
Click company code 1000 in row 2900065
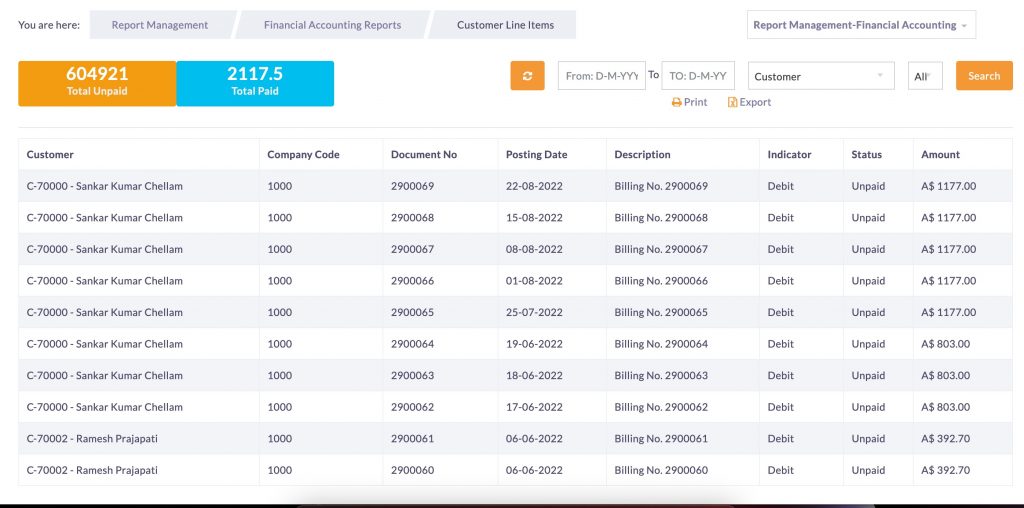280,312
